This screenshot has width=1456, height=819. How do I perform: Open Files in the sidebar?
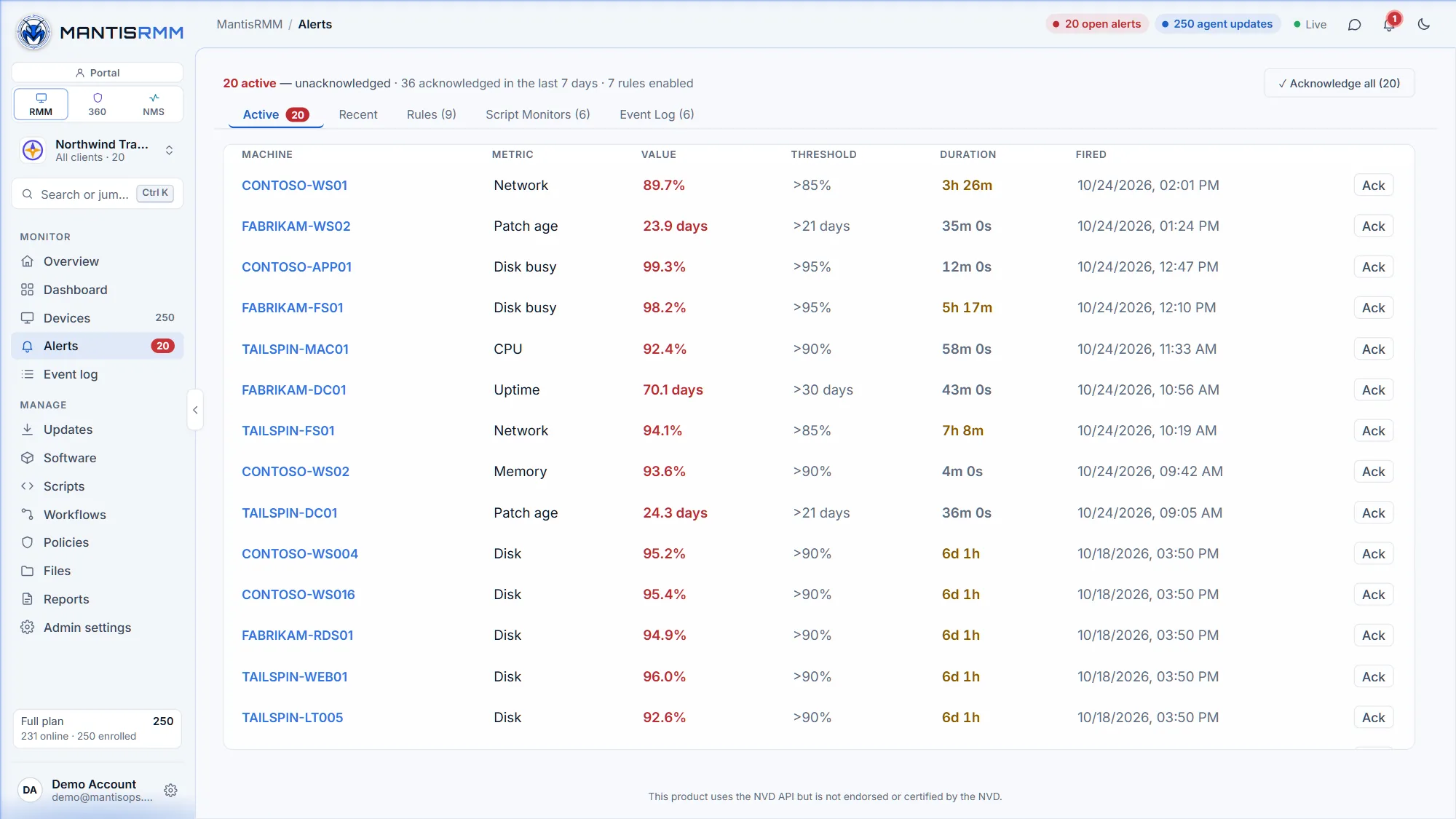coord(98,571)
